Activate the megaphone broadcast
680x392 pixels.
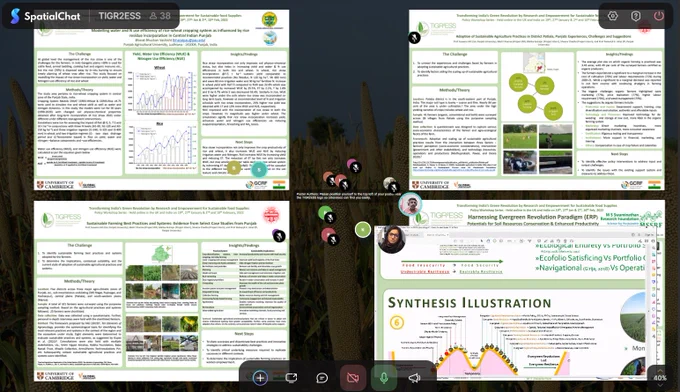point(414,378)
